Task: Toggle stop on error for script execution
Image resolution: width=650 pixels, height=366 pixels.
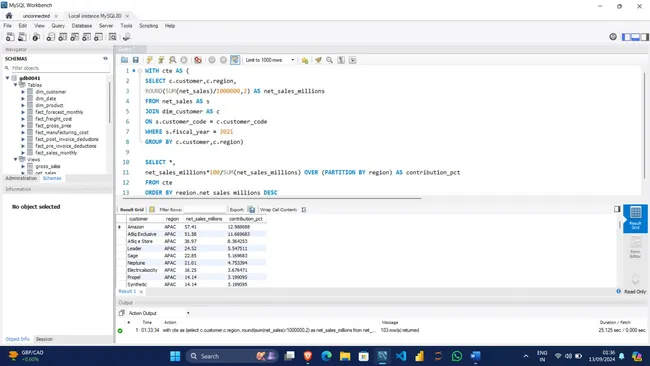Action: tap(198, 60)
